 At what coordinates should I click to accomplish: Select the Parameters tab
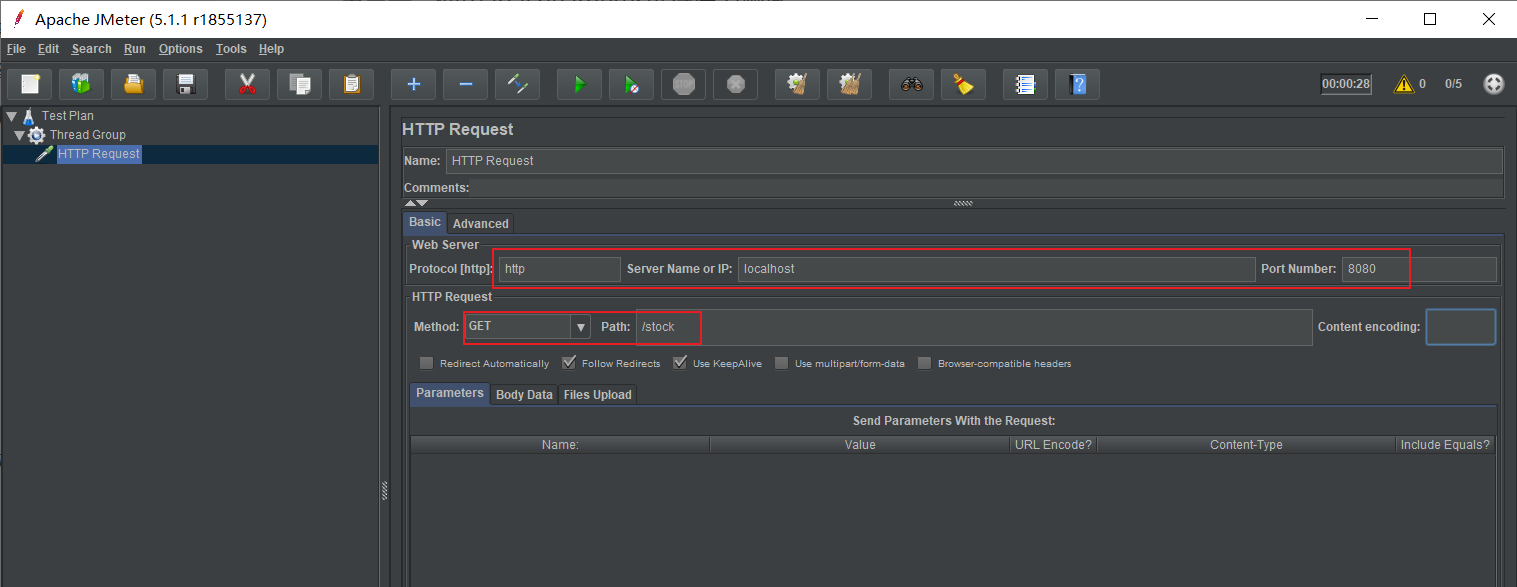(450, 393)
